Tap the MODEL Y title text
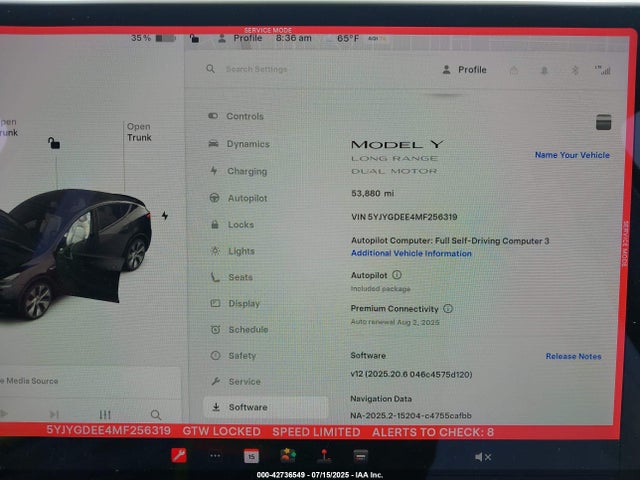This screenshot has height=480, width=640. point(398,144)
